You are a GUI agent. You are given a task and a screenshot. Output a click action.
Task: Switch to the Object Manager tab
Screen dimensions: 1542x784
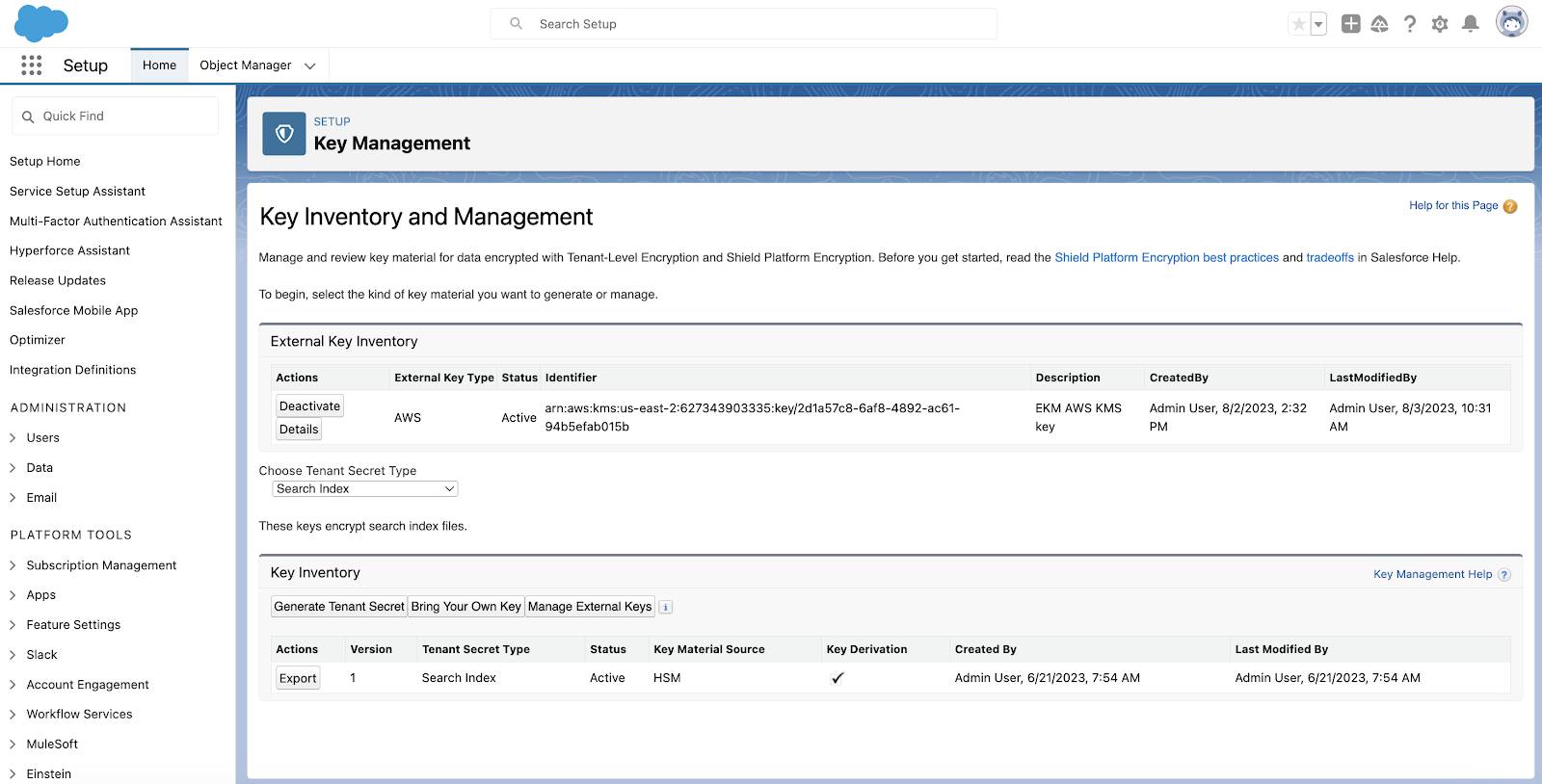(x=245, y=65)
